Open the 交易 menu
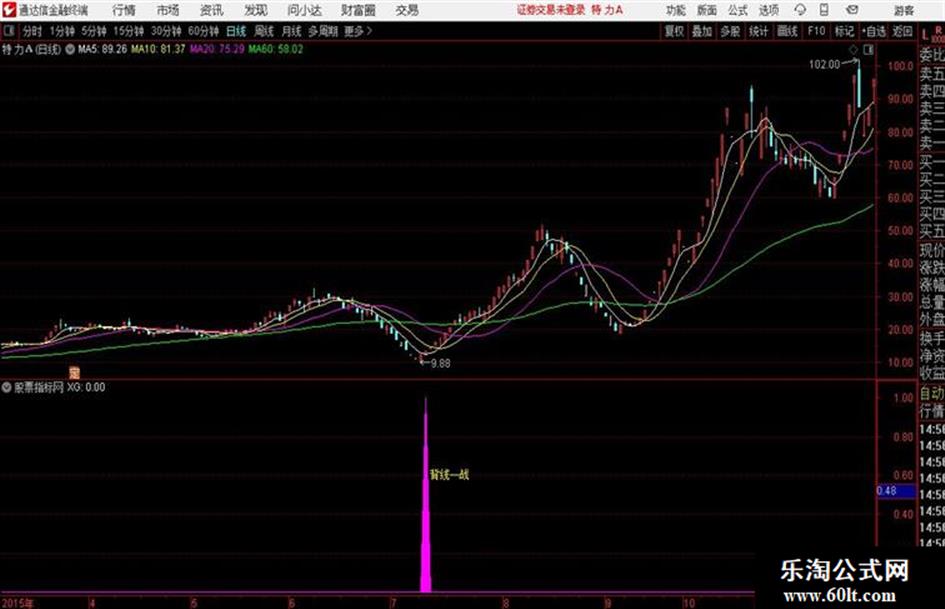Image resolution: width=945 pixels, height=609 pixels. tap(407, 10)
